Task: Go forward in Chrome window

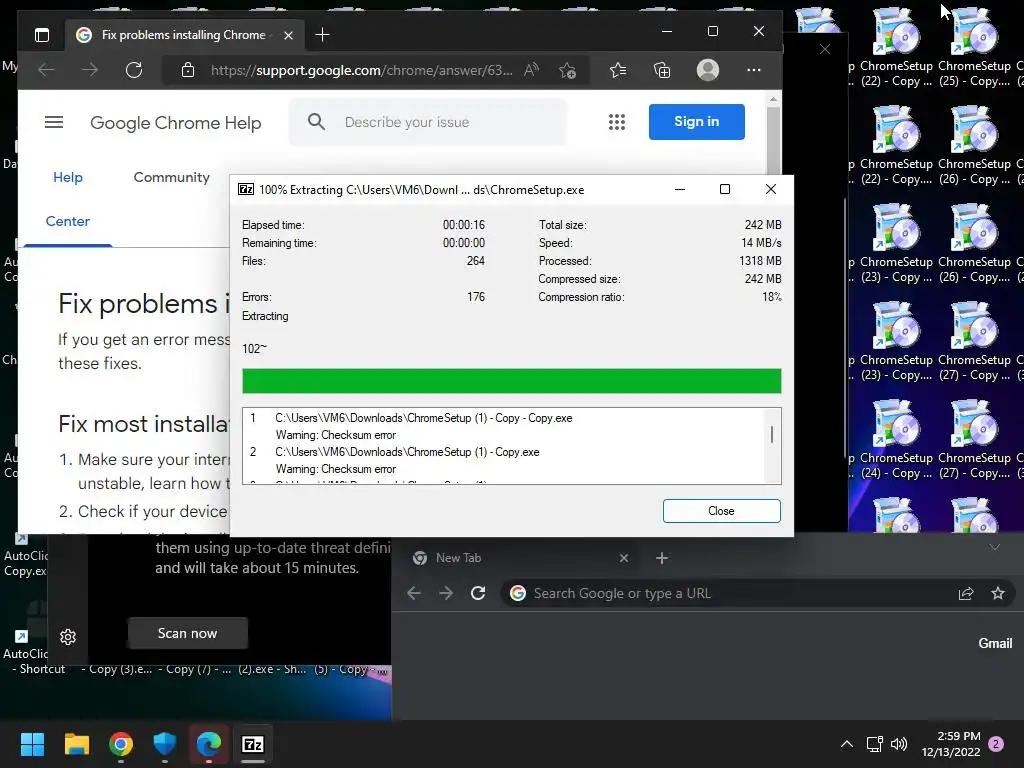Action: (446, 593)
